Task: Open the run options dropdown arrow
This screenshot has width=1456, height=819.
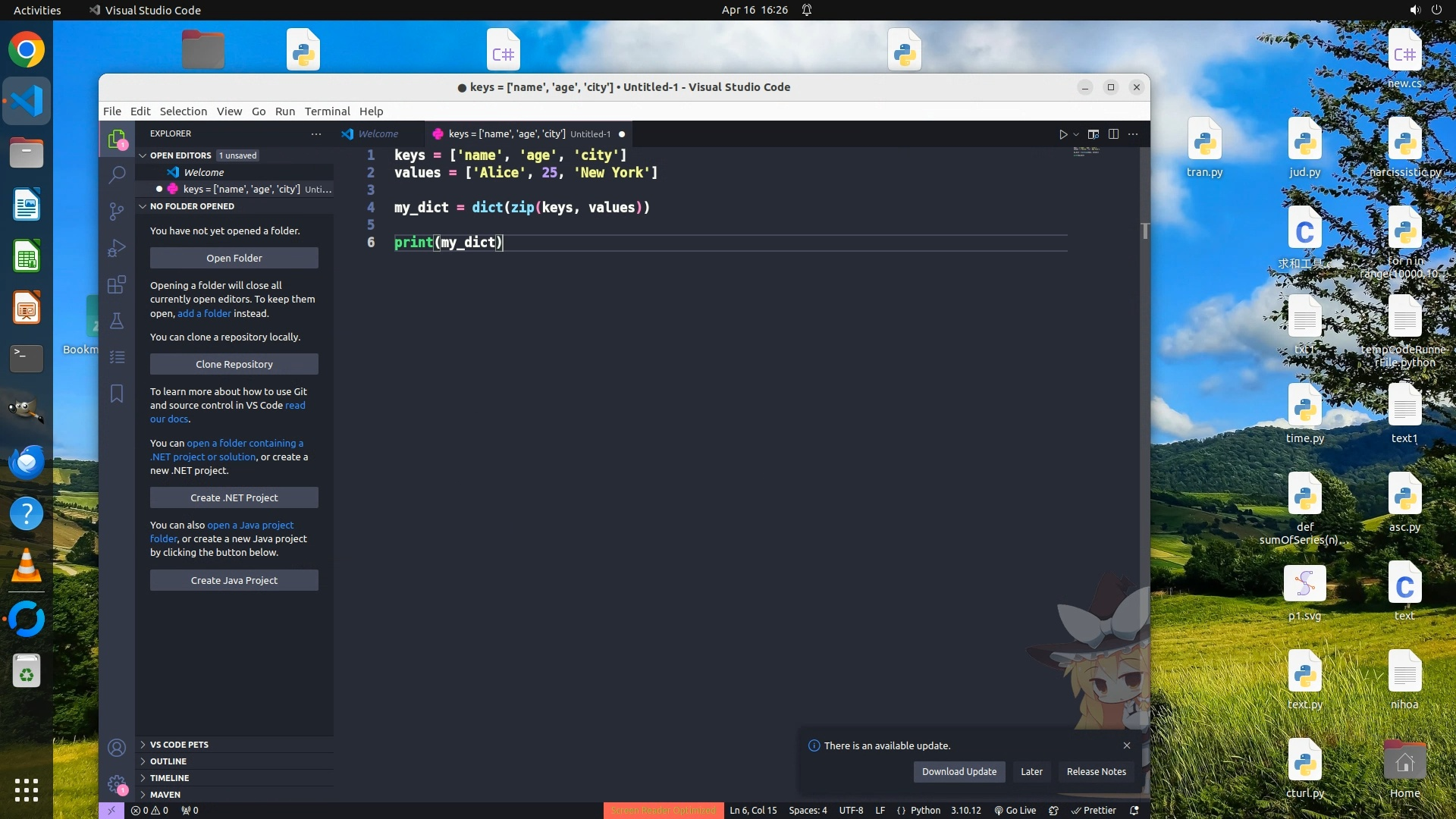Action: click(x=1076, y=134)
